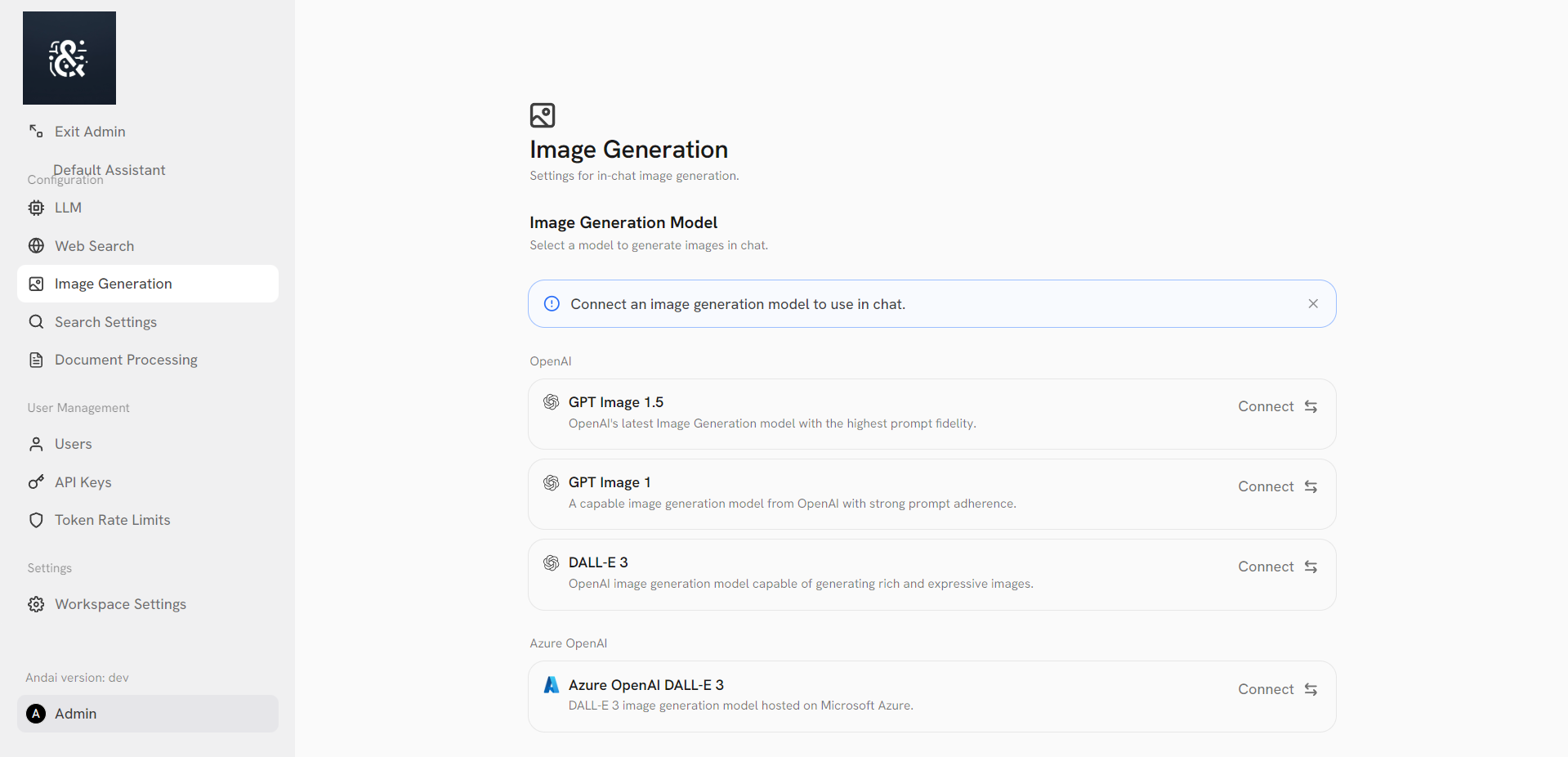
Task: Click the Users person icon
Action: pos(36,444)
